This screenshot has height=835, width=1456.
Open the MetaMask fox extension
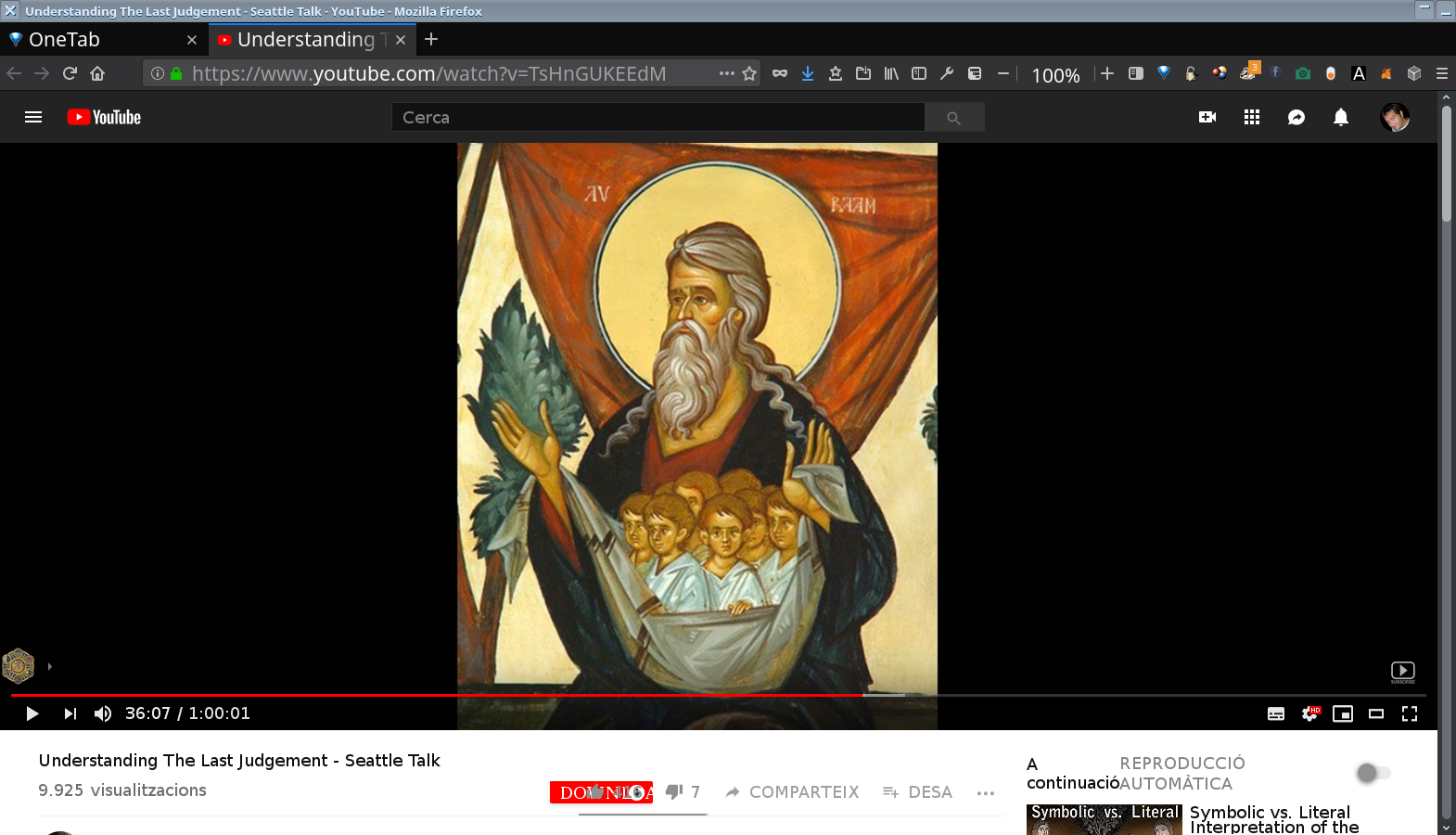1386,73
